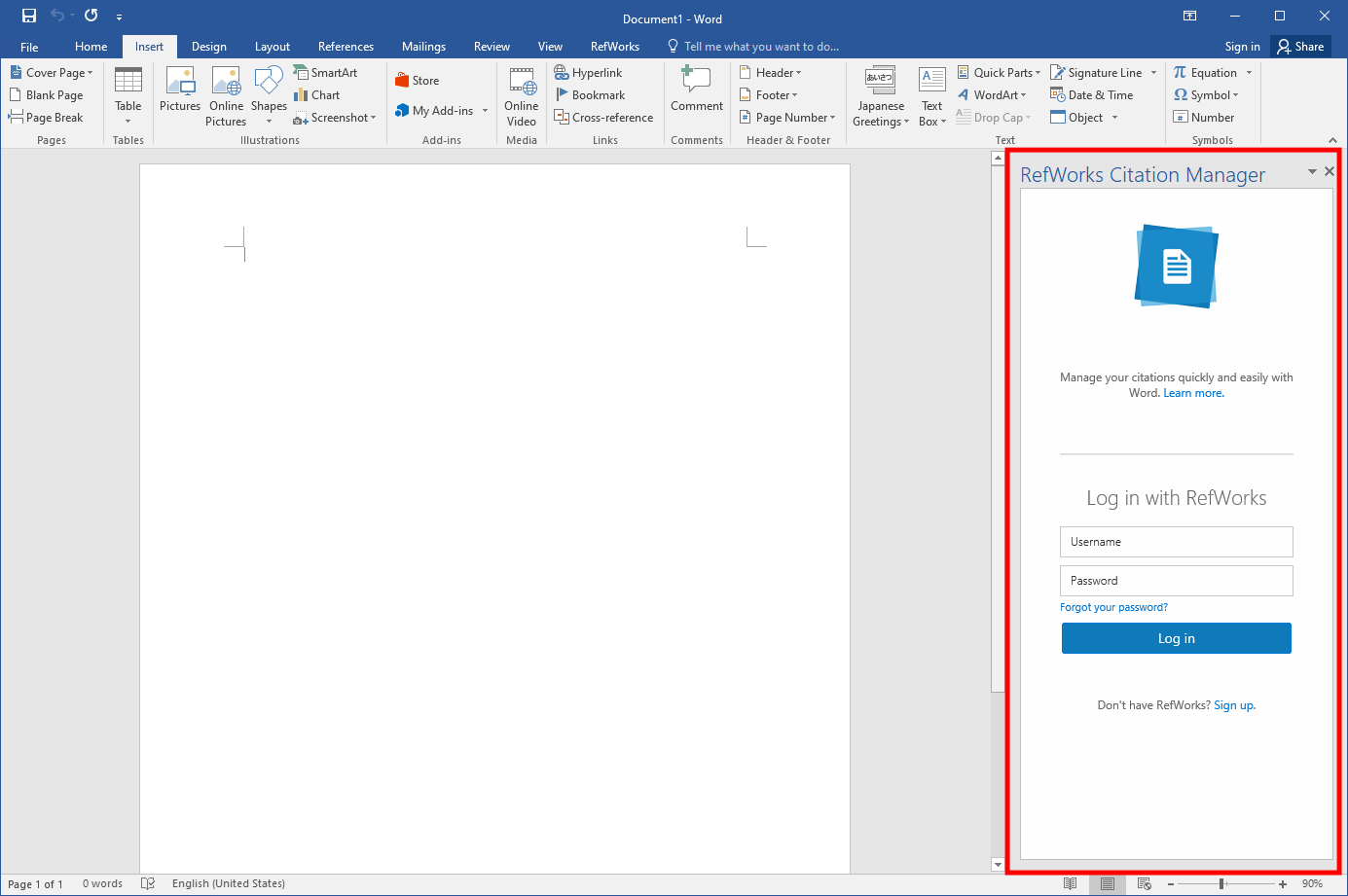Insert a Bookmark

pyautogui.click(x=590, y=95)
